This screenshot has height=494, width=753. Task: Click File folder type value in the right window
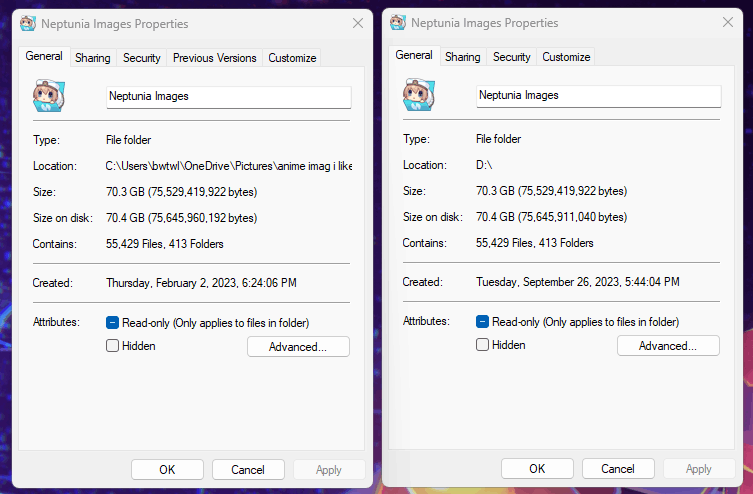pos(498,139)
